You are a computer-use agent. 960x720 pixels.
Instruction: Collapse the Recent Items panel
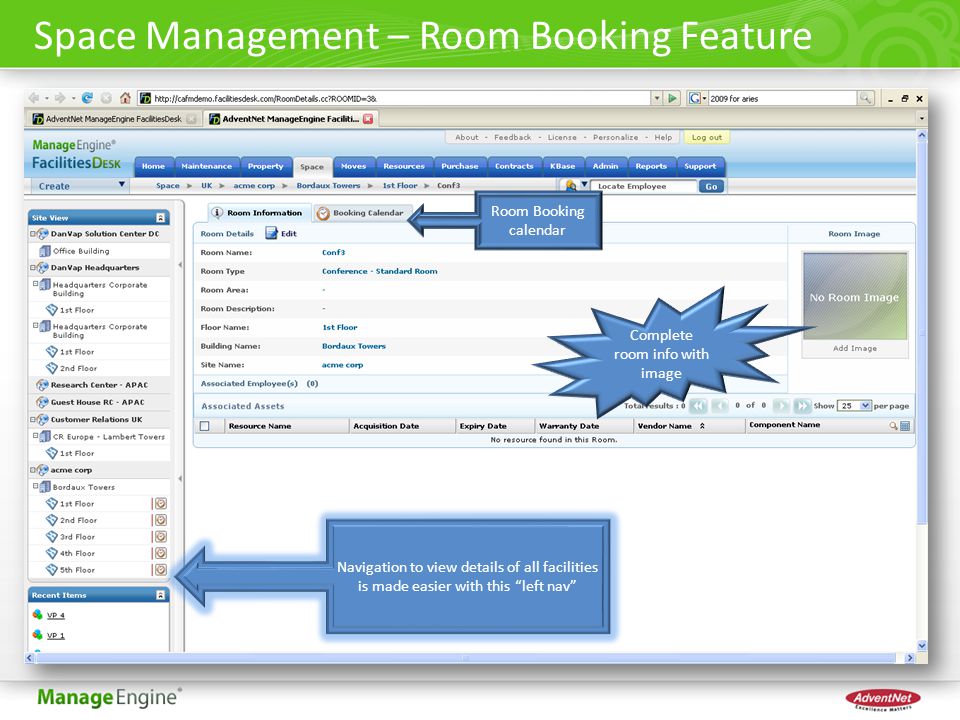pyautogui.click(x=160, y=594)
